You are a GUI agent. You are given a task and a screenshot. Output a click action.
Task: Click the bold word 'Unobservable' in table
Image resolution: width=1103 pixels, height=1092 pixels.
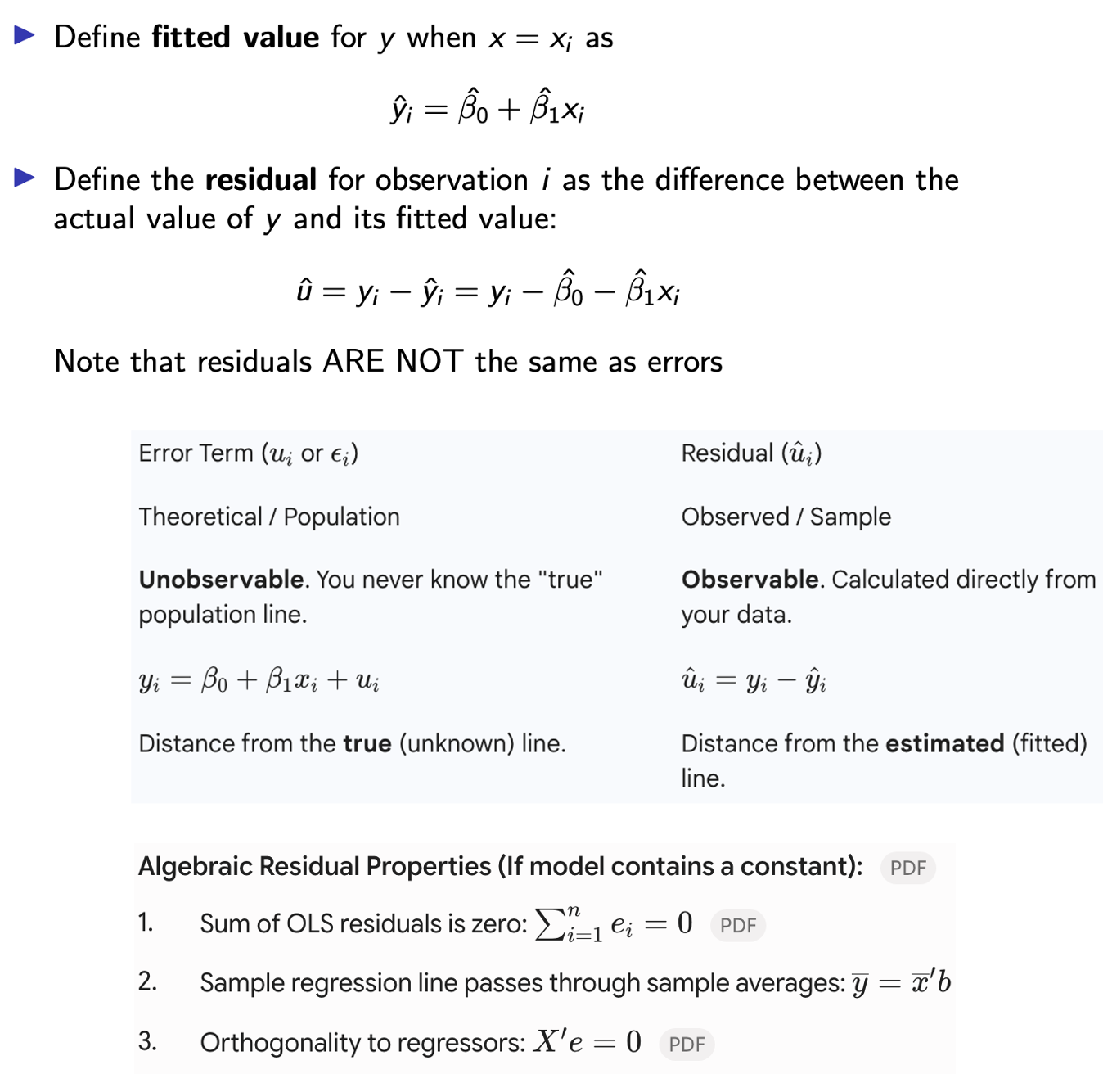[221, 580]
